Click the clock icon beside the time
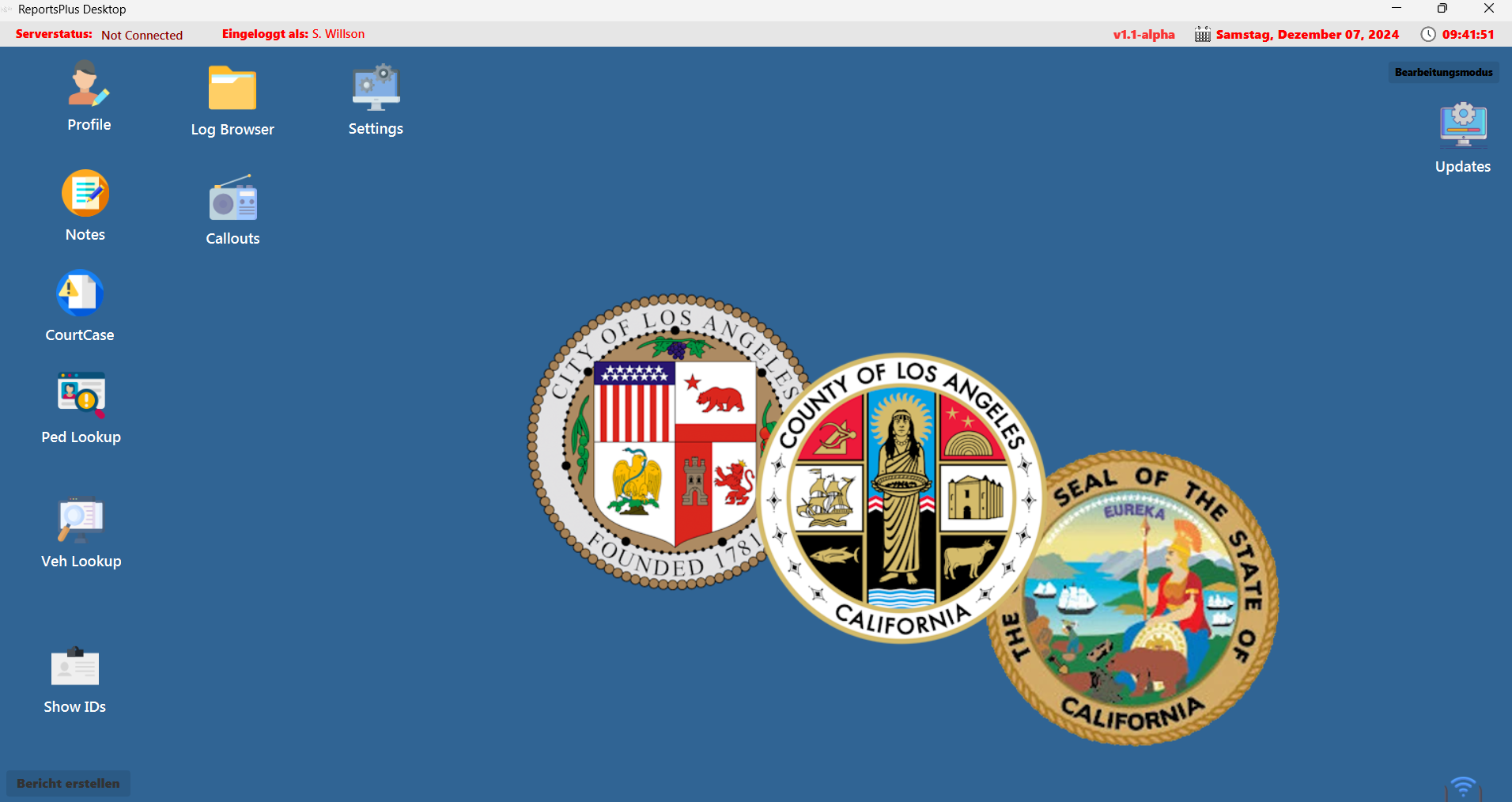Viewport: 1512px width, 802px height. coord(1427,35)
